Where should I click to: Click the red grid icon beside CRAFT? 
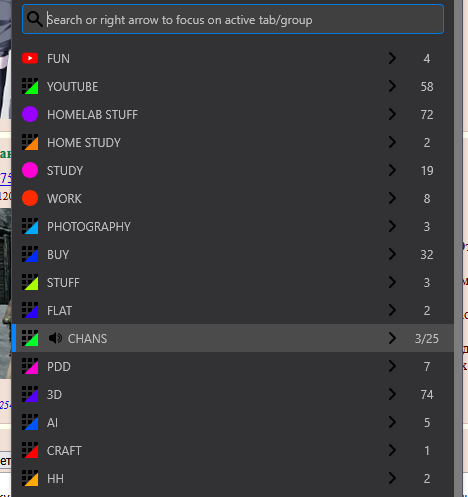tap(30, 450)
